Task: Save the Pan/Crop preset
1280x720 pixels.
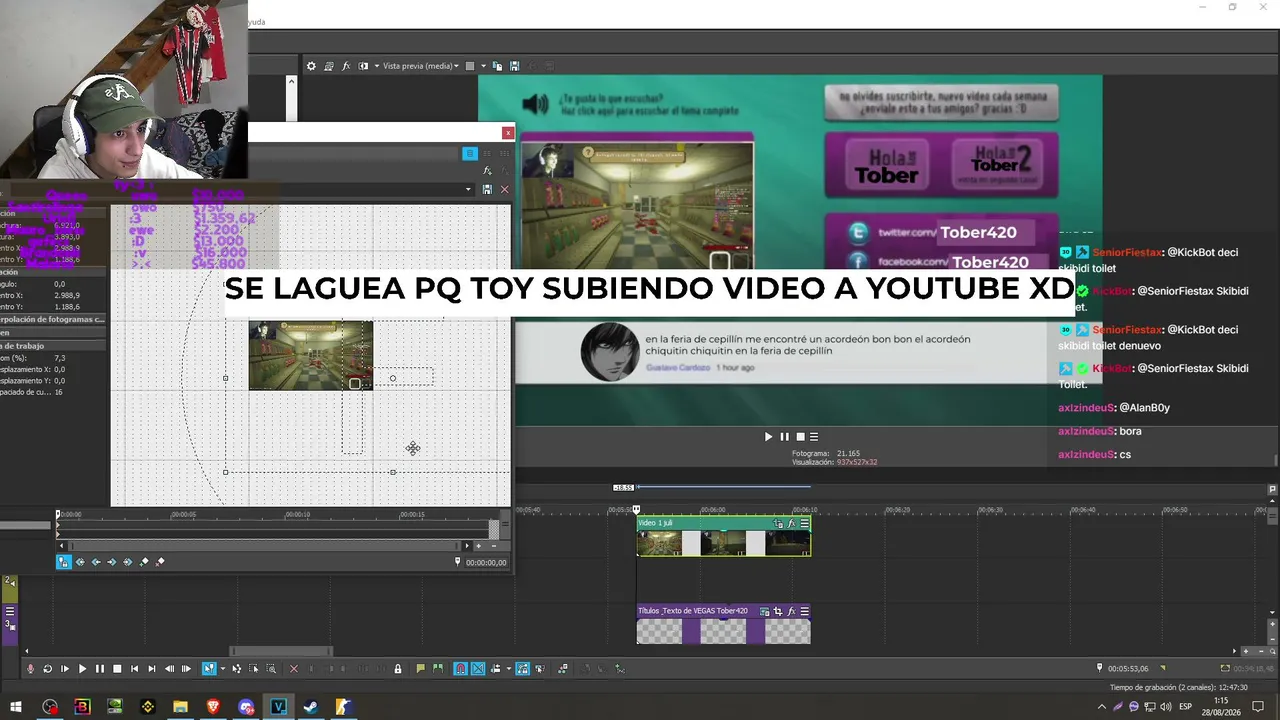Action: (487, 189)
